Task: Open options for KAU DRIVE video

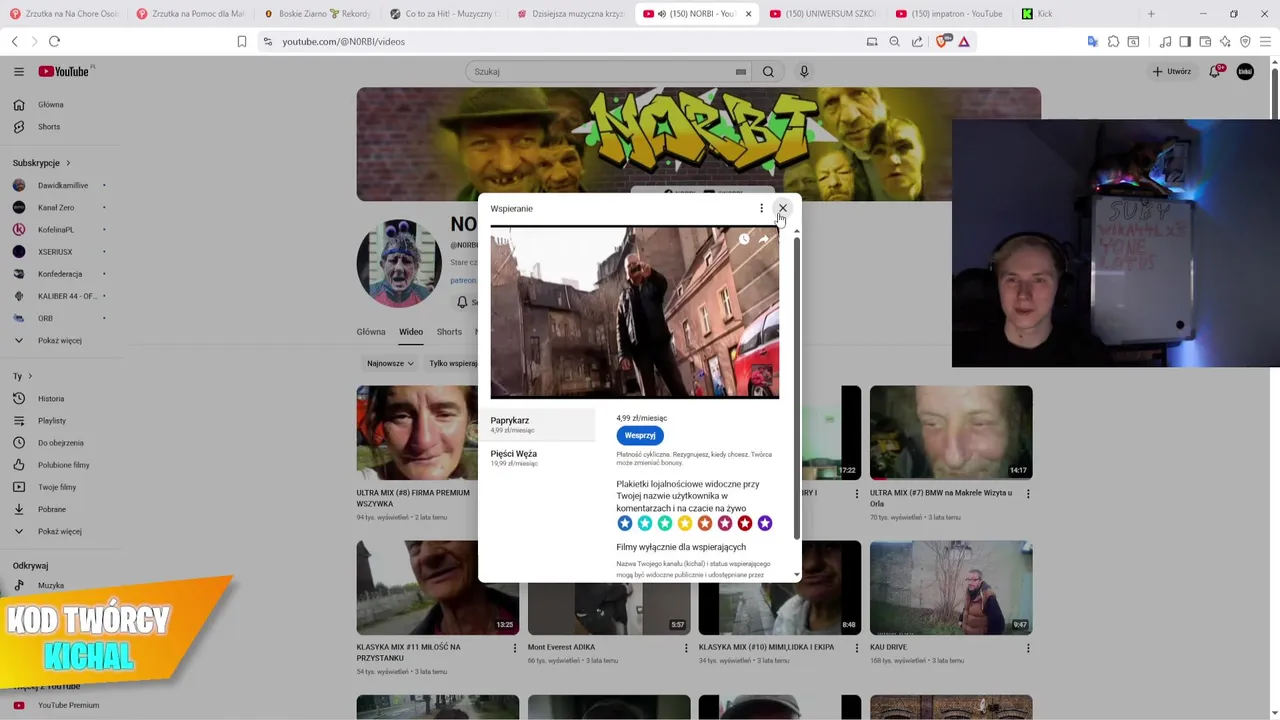Action: tap(1027, 648)
